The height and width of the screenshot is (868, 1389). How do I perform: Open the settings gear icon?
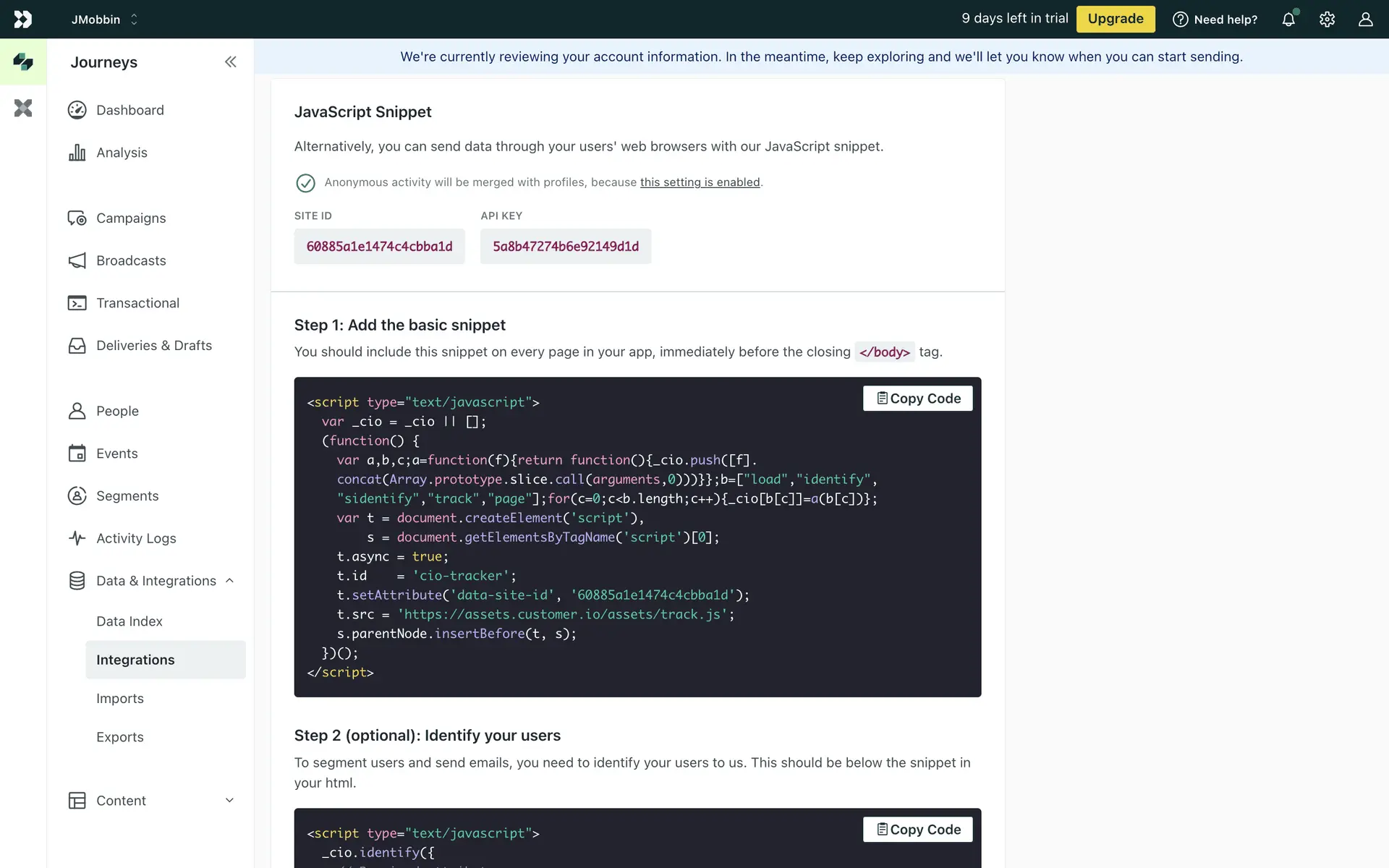pos(1327,20)
